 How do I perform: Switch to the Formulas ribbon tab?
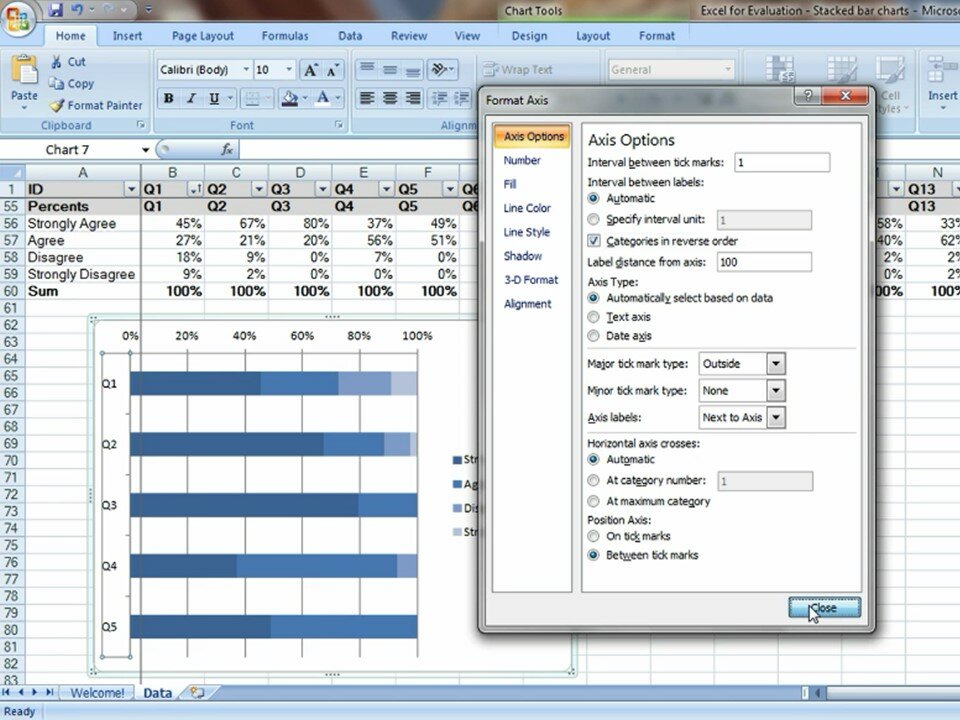click(285, 36)
